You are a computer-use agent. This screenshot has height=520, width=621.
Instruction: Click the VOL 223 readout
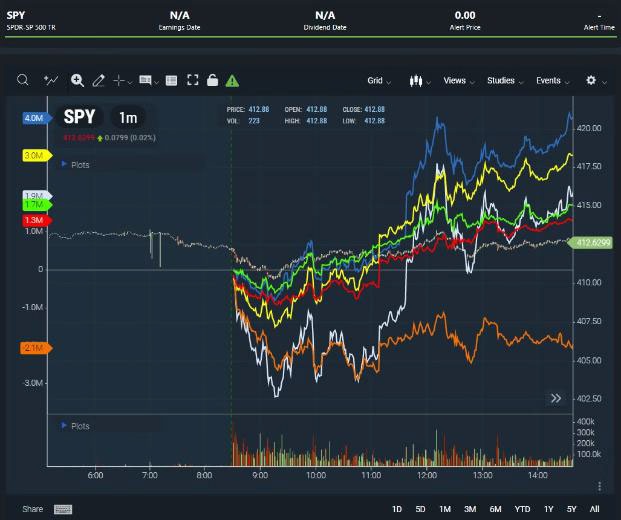click(x=243, y=121)
